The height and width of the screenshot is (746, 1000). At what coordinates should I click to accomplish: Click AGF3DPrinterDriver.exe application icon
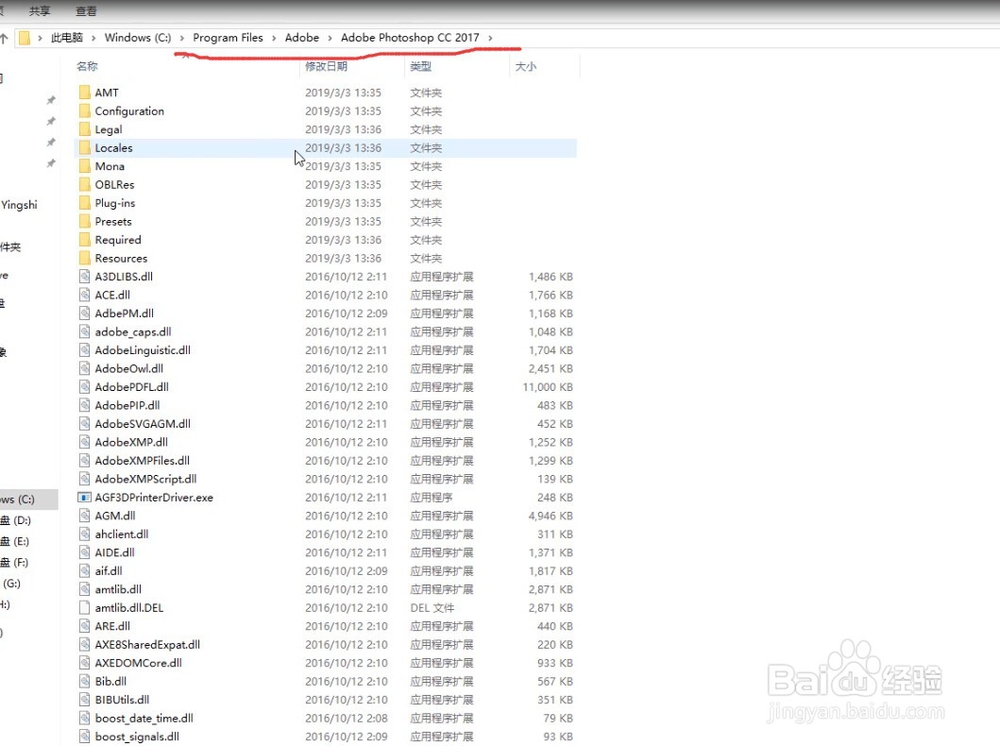[x=84, y=497]
